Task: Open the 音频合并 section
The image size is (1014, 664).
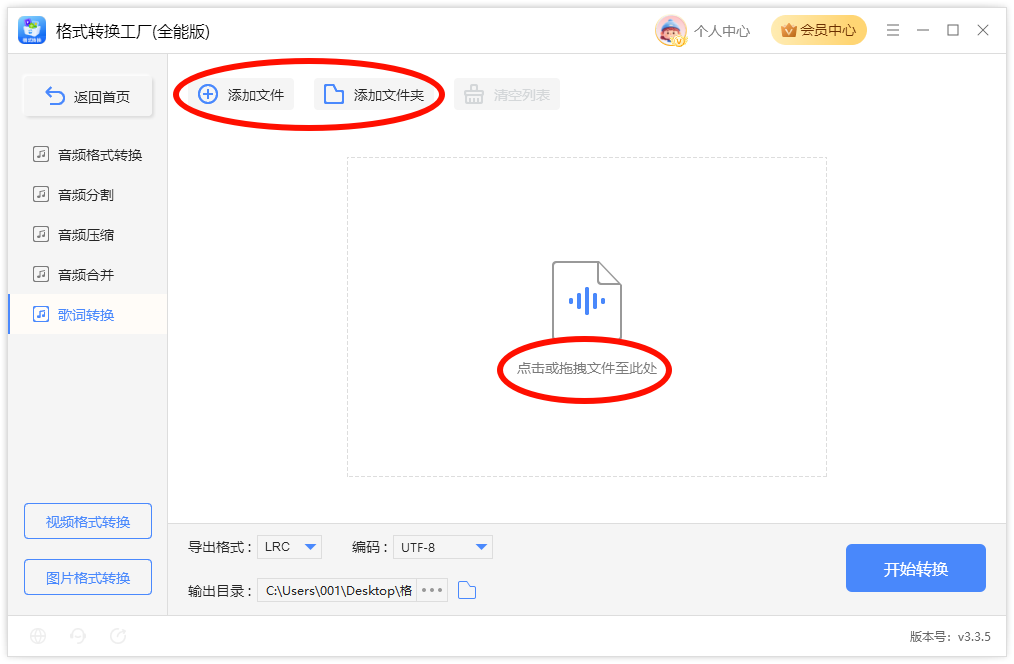Action: (88, 275)
